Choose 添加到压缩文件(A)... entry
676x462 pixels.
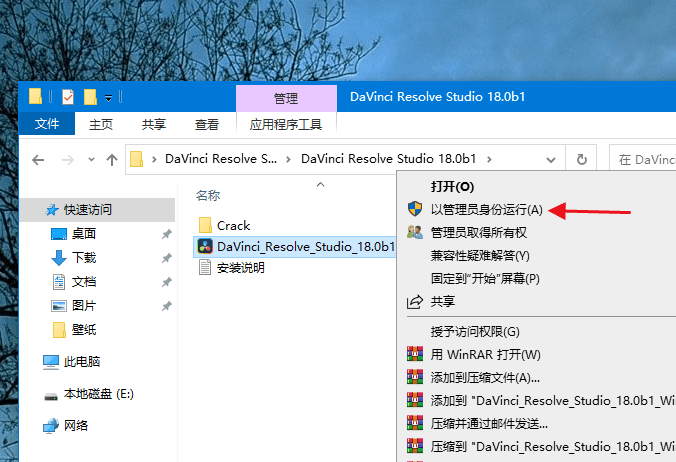(485, 378)
